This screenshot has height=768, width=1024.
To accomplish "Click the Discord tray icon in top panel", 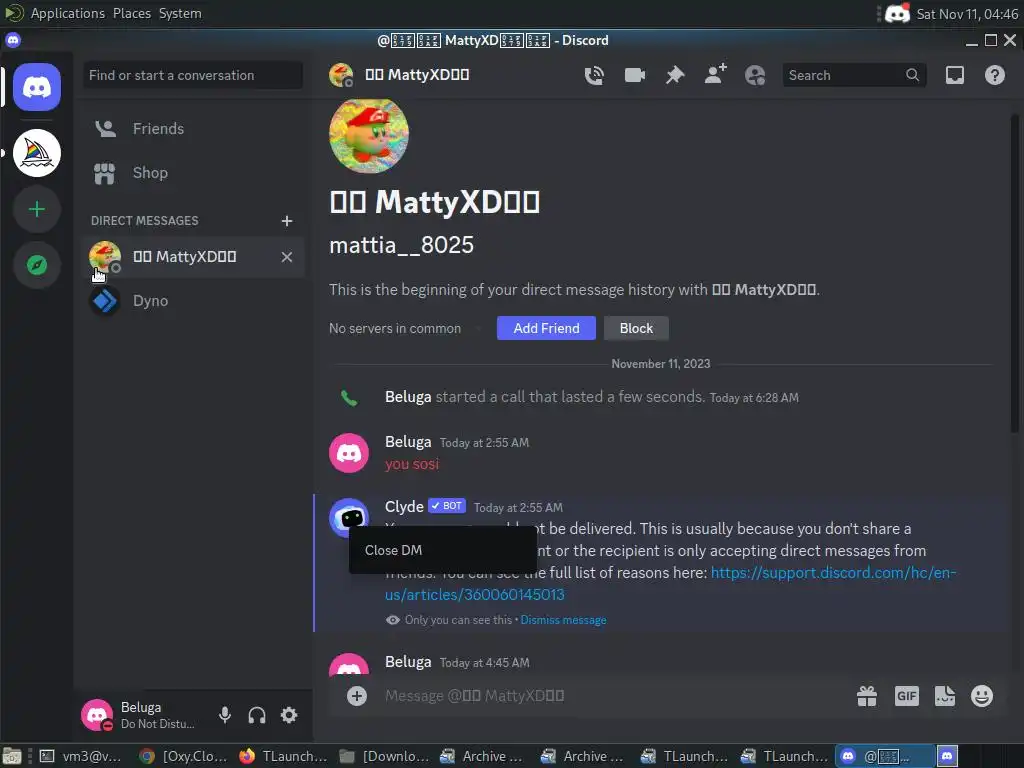I will [897, 13].
